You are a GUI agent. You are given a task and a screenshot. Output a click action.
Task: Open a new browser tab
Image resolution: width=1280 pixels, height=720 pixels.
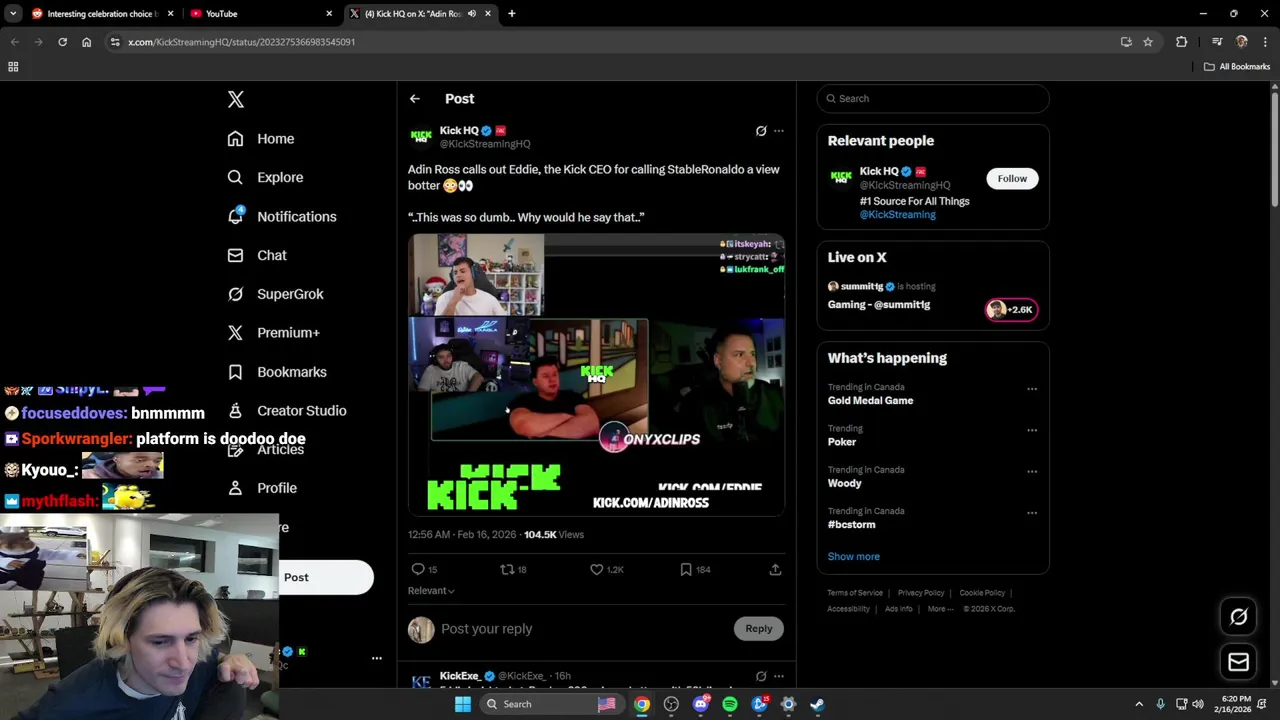(x=511, y=14)
